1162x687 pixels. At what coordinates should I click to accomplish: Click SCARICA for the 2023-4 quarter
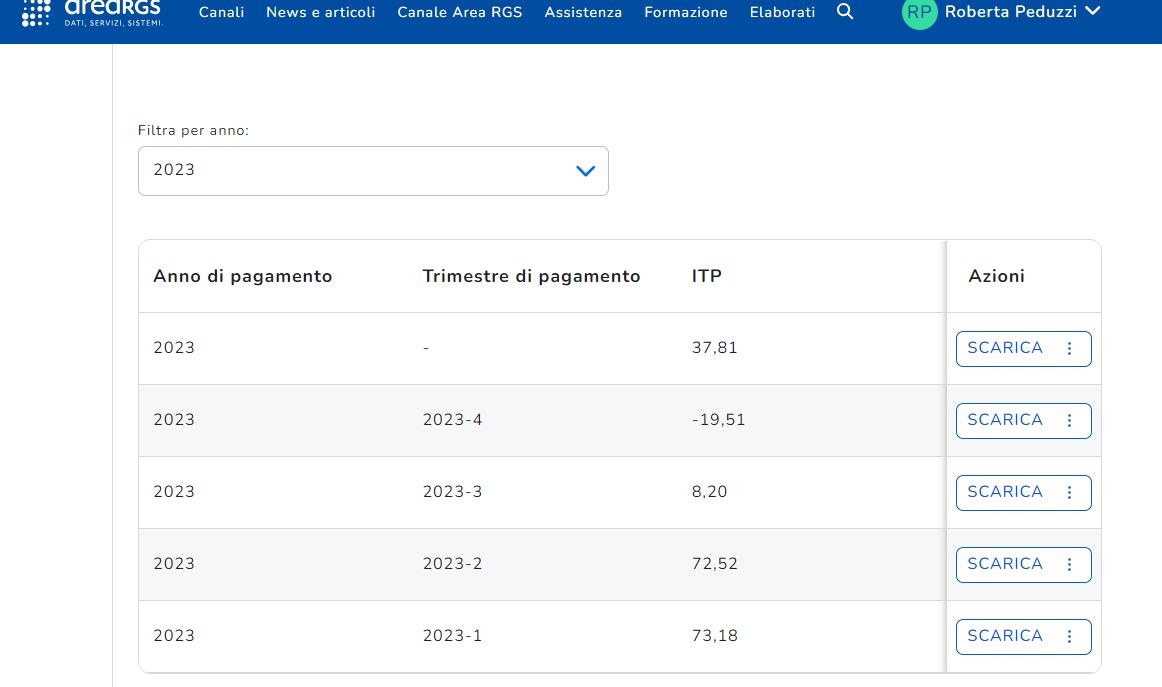1004,421
